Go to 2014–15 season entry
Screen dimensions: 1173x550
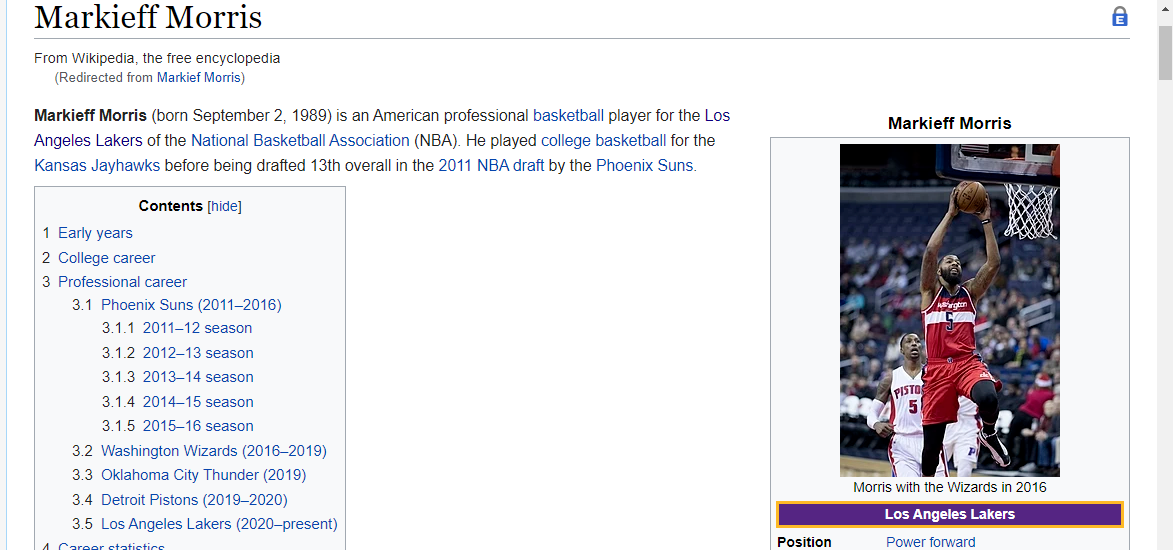click(x=198, y=402)
